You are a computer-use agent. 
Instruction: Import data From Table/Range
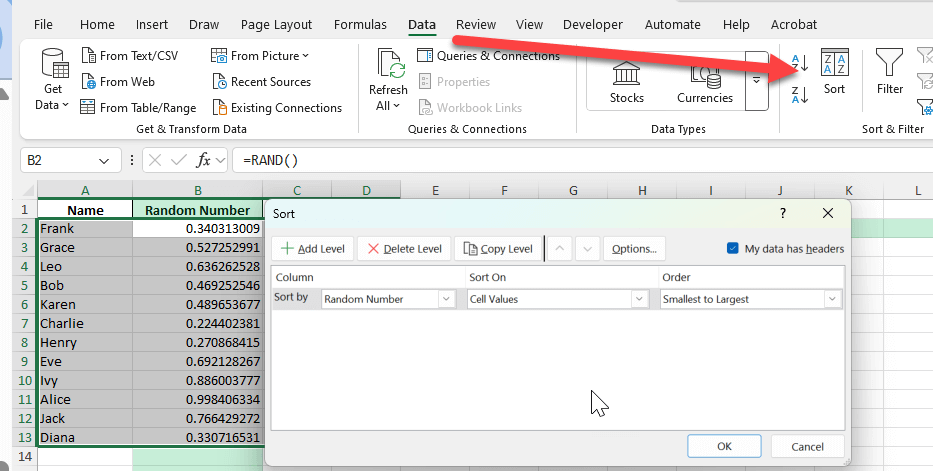pos(138,108)
